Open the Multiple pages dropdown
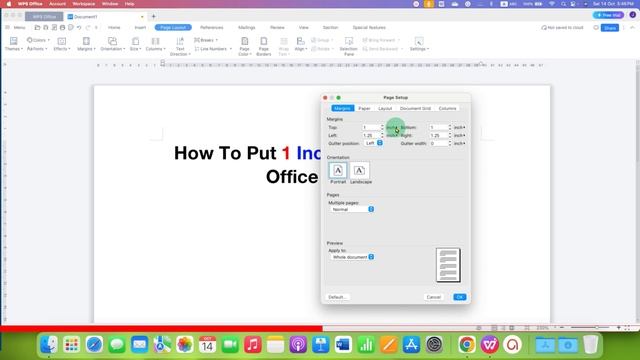 click(x=352, y=209)
